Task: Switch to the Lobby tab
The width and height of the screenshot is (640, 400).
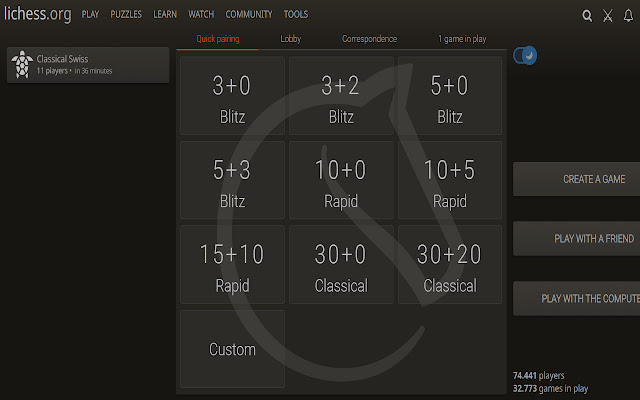Action: click(291, 39)
